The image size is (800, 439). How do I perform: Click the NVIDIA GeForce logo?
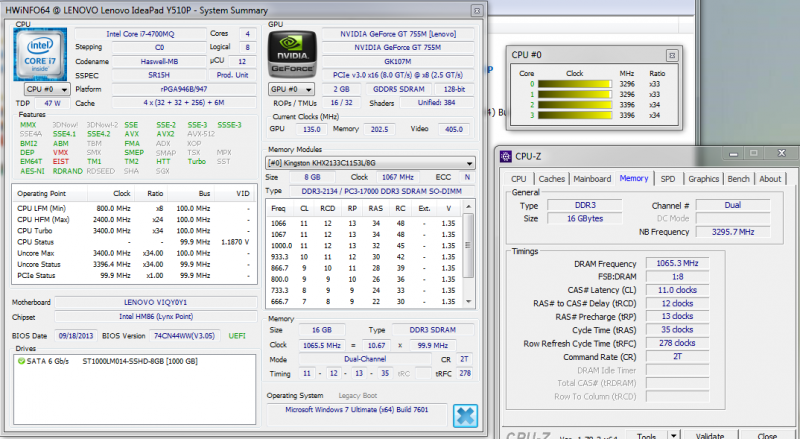tap(292, 55)
